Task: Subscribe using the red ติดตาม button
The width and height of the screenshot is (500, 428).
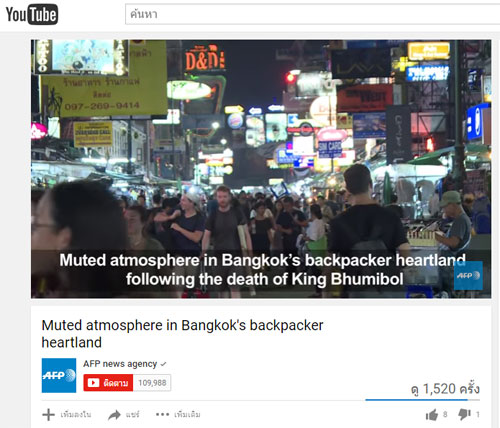Action: (x=108, y=383)
